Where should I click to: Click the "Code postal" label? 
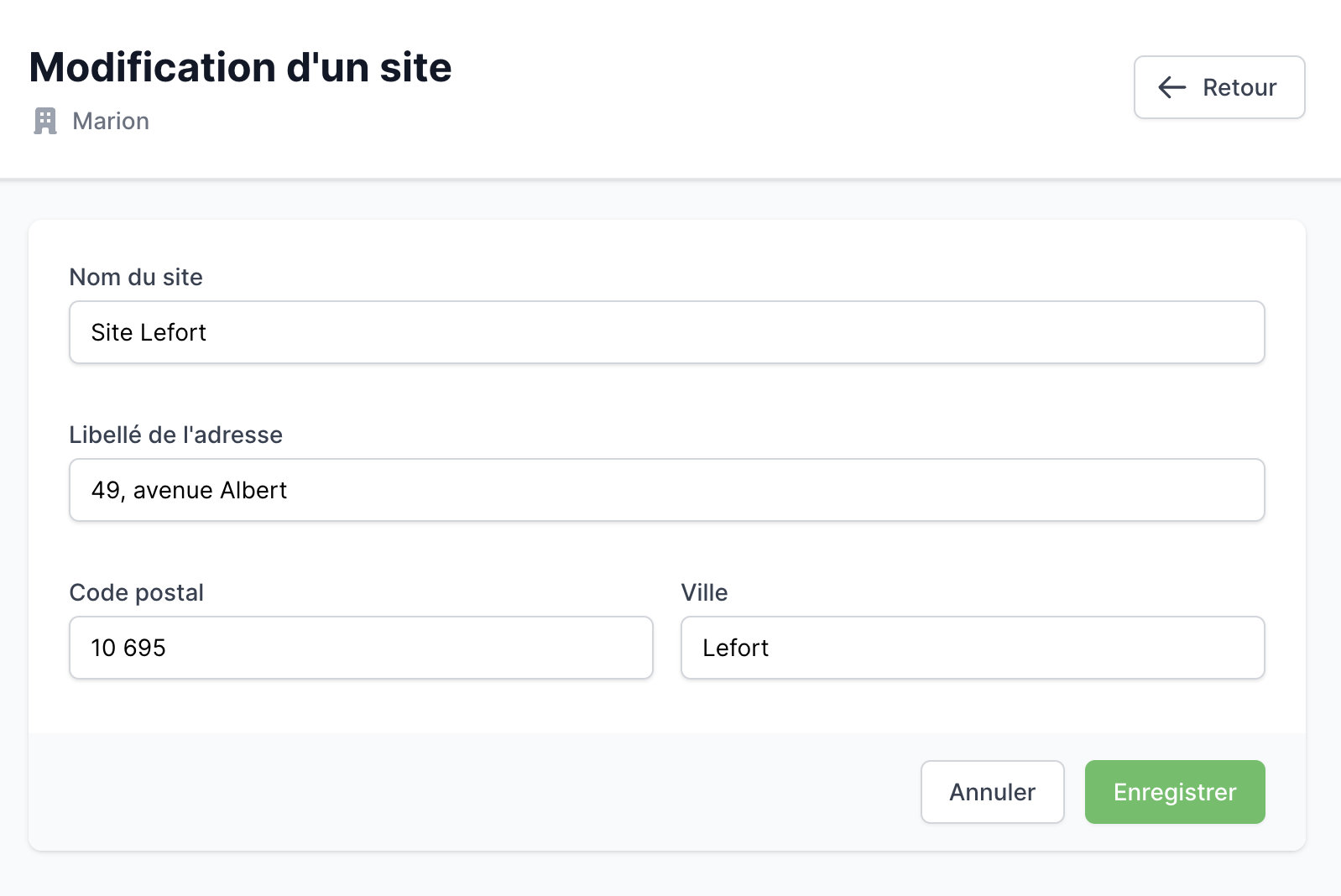(137, 592)
